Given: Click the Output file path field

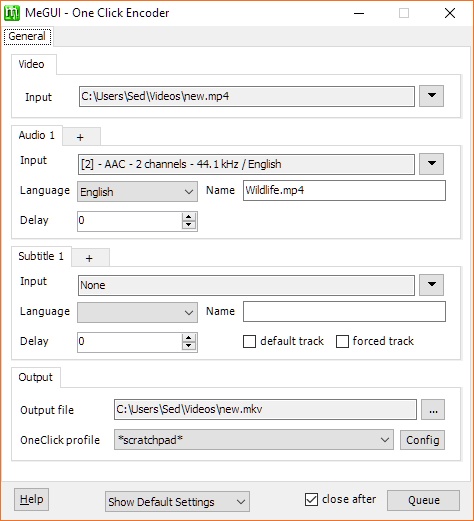Looking at the screenshot, I should [x=265, y=409].
